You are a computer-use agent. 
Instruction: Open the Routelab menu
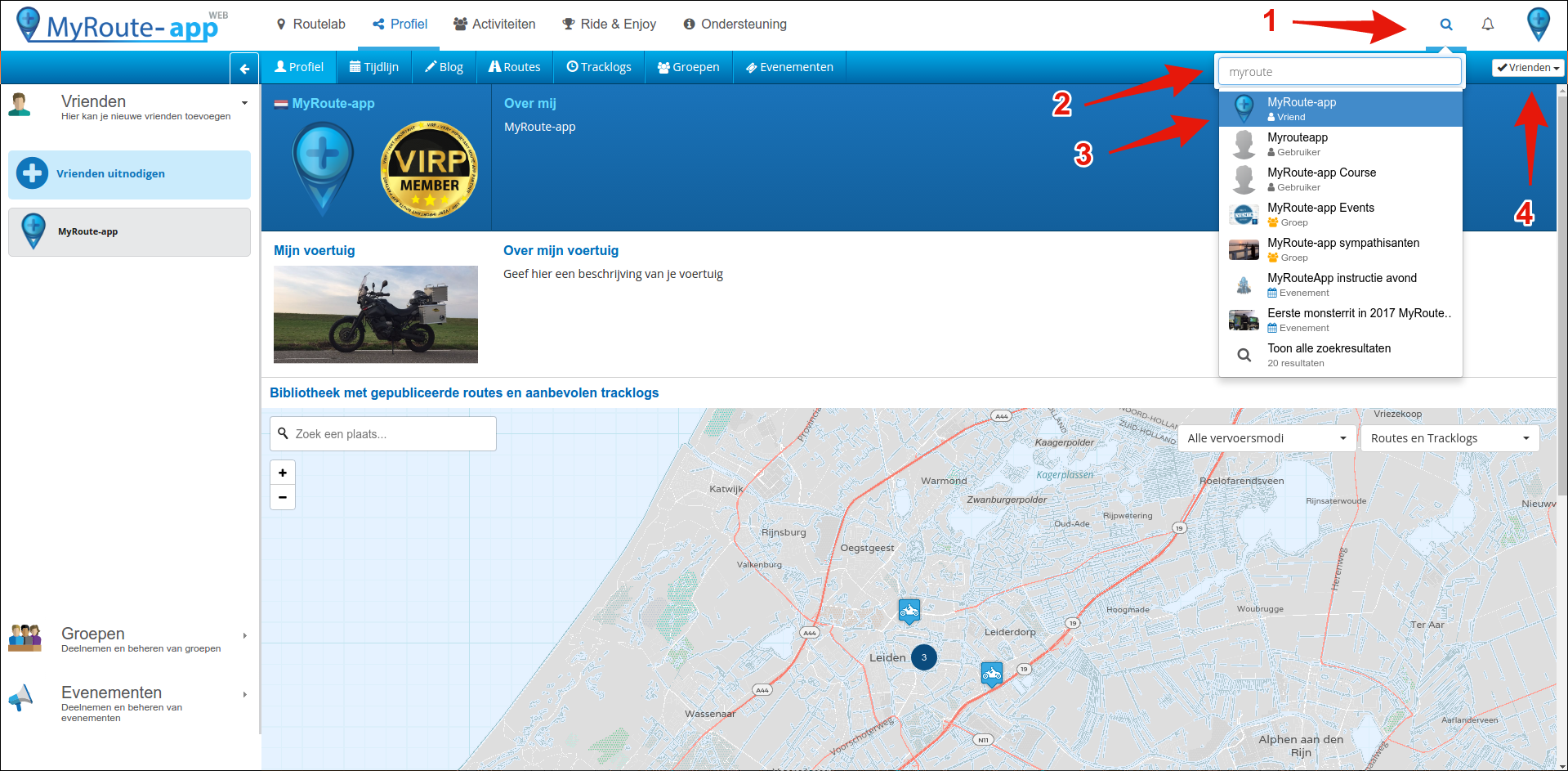[310, 25]
